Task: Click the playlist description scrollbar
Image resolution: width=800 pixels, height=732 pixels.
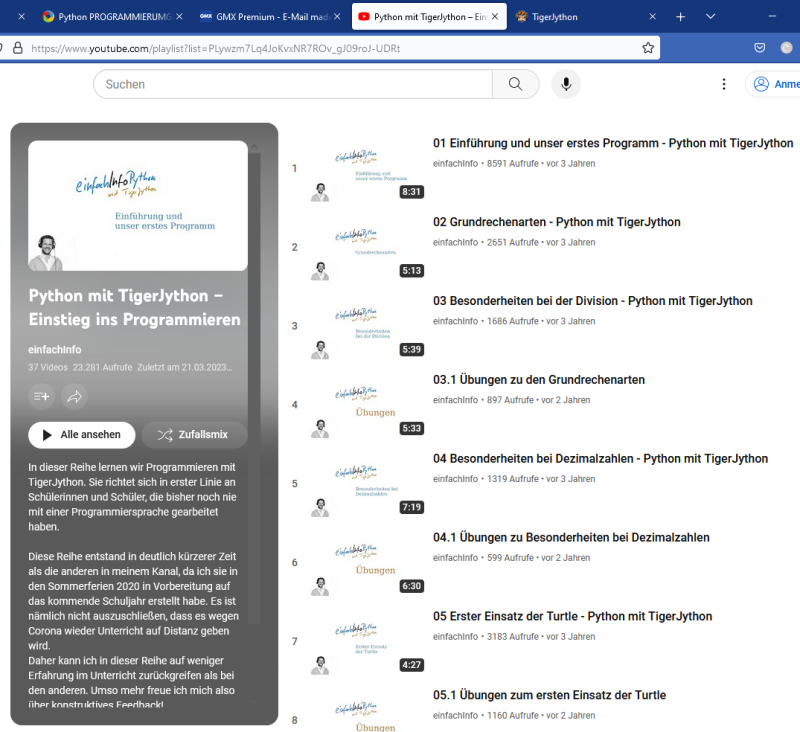Action: pyautogui.click(x=254, y=388)
